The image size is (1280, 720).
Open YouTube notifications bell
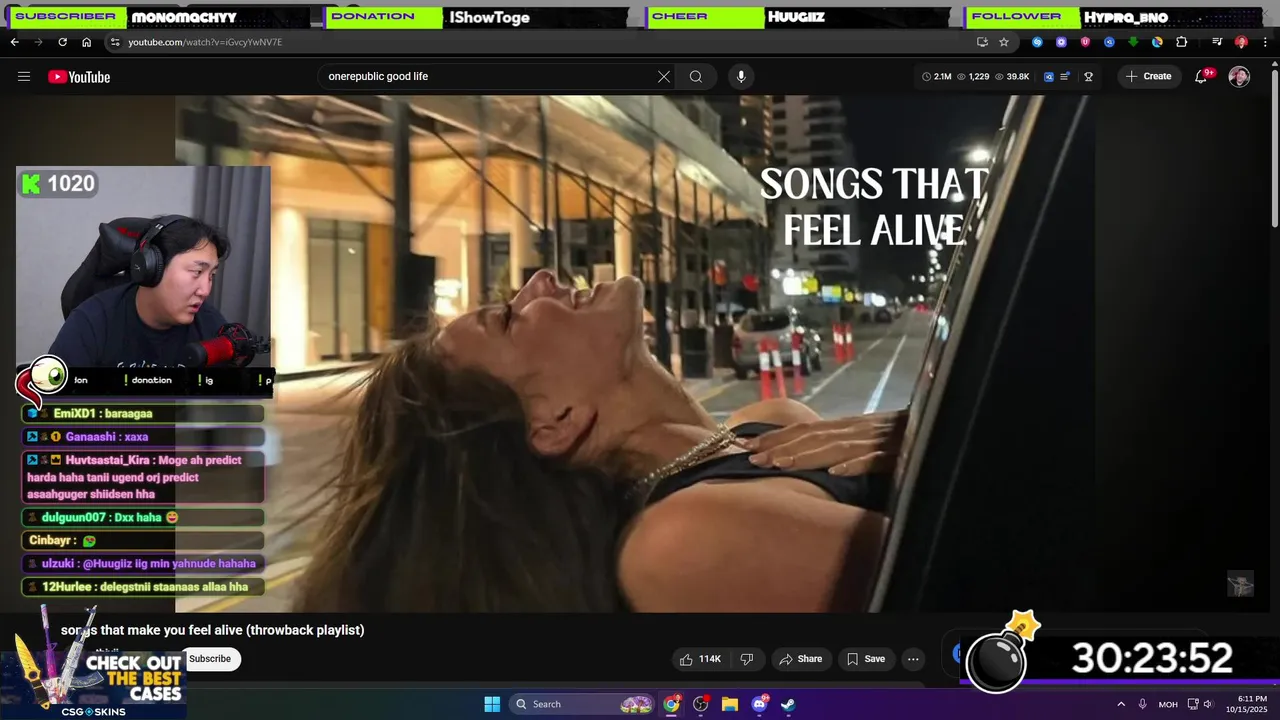[1201, 77]
